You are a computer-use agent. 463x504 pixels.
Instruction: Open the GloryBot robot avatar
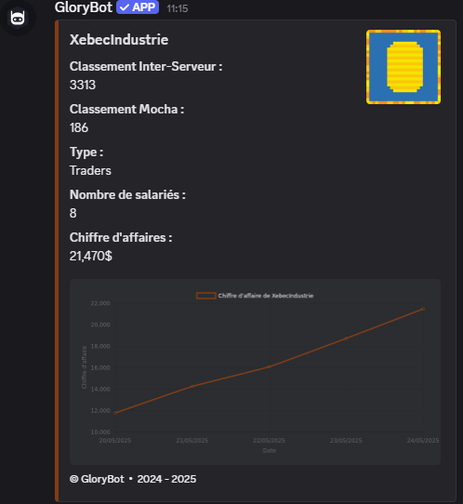tap(17, 17)
